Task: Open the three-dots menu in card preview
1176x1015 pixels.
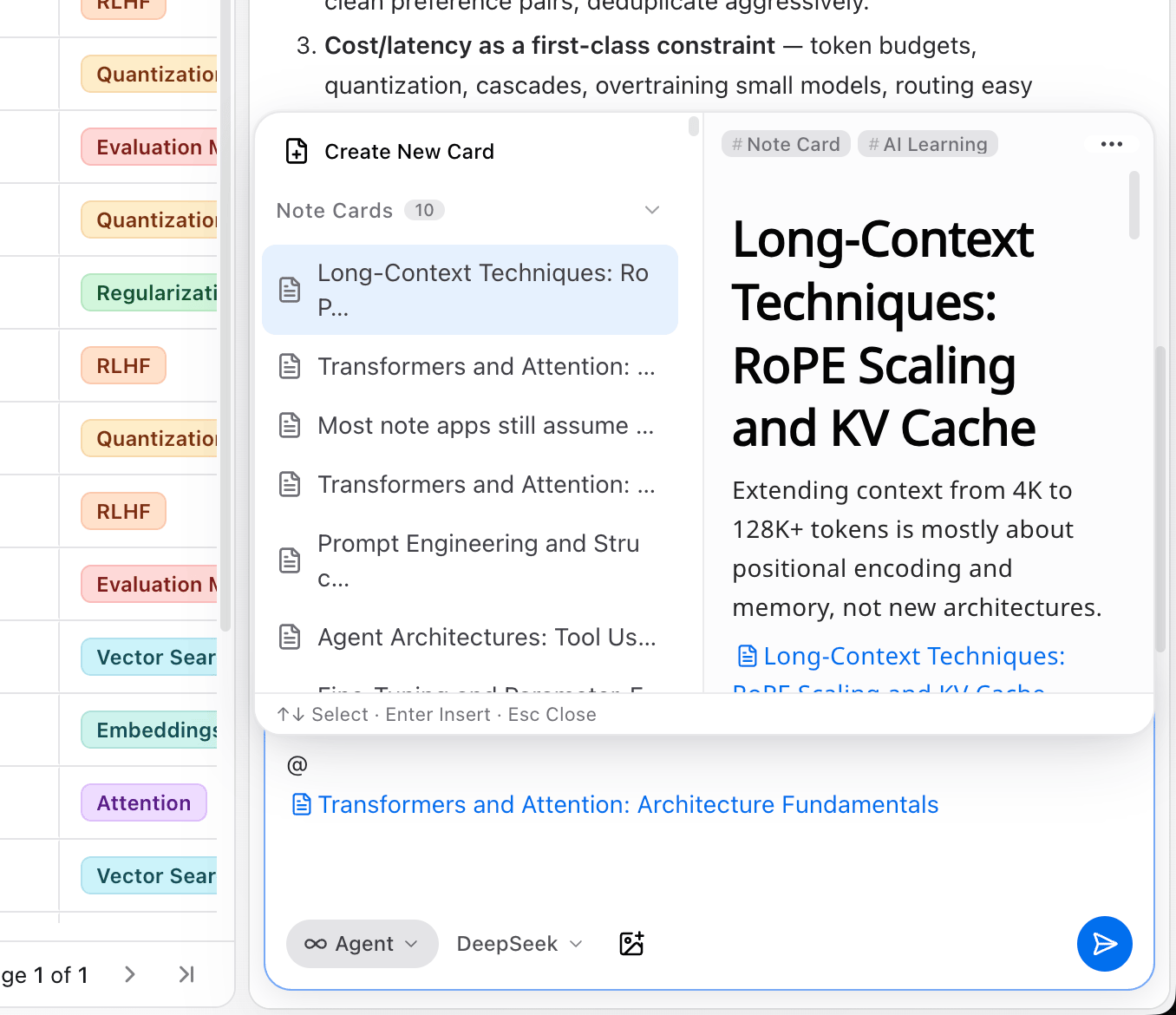Action: coord(1111,144)
